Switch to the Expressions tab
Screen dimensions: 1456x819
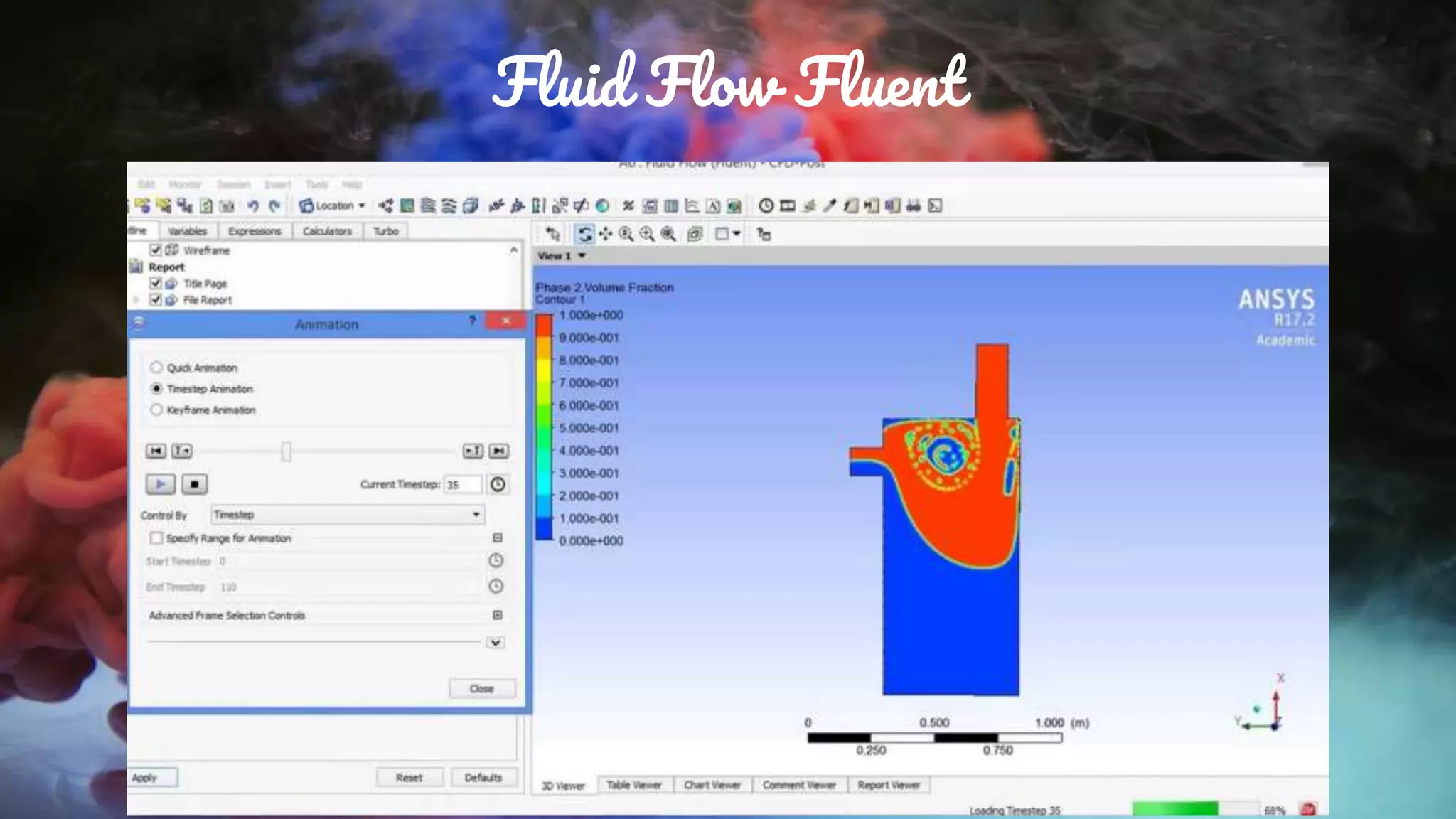pyautogui.click(x=255, y=231)
